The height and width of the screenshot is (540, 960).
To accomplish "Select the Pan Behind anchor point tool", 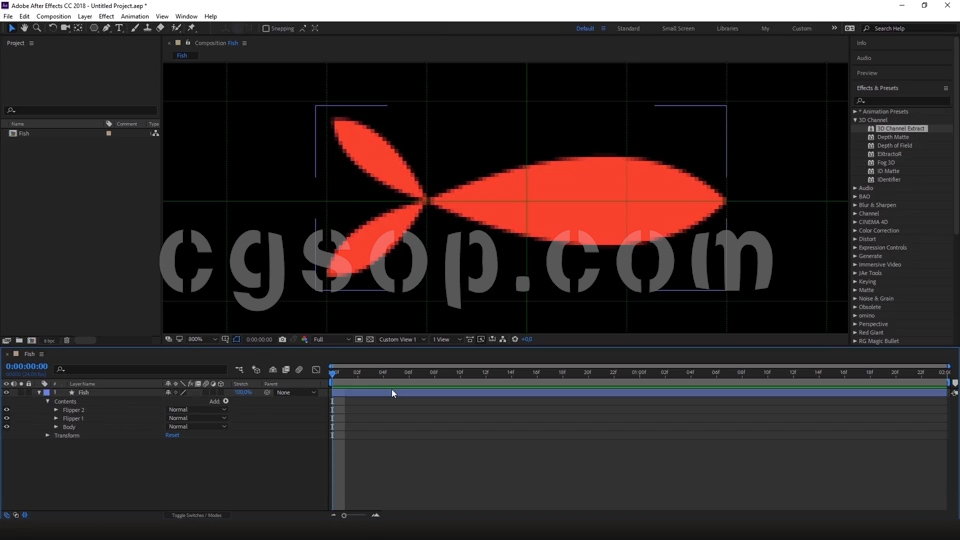I will (x=78, y=28).
